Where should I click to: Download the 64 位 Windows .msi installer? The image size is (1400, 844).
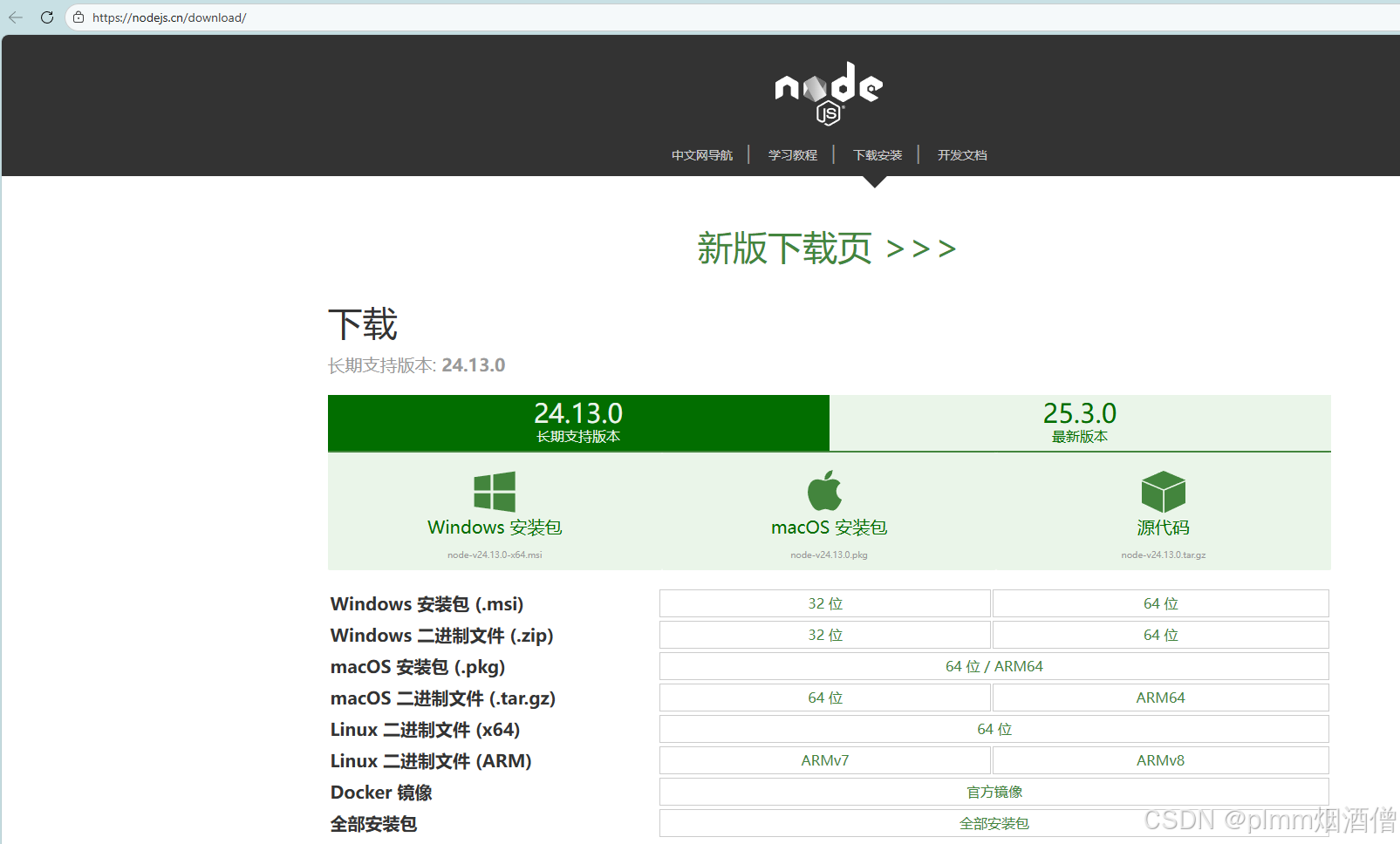point(1161,603)
